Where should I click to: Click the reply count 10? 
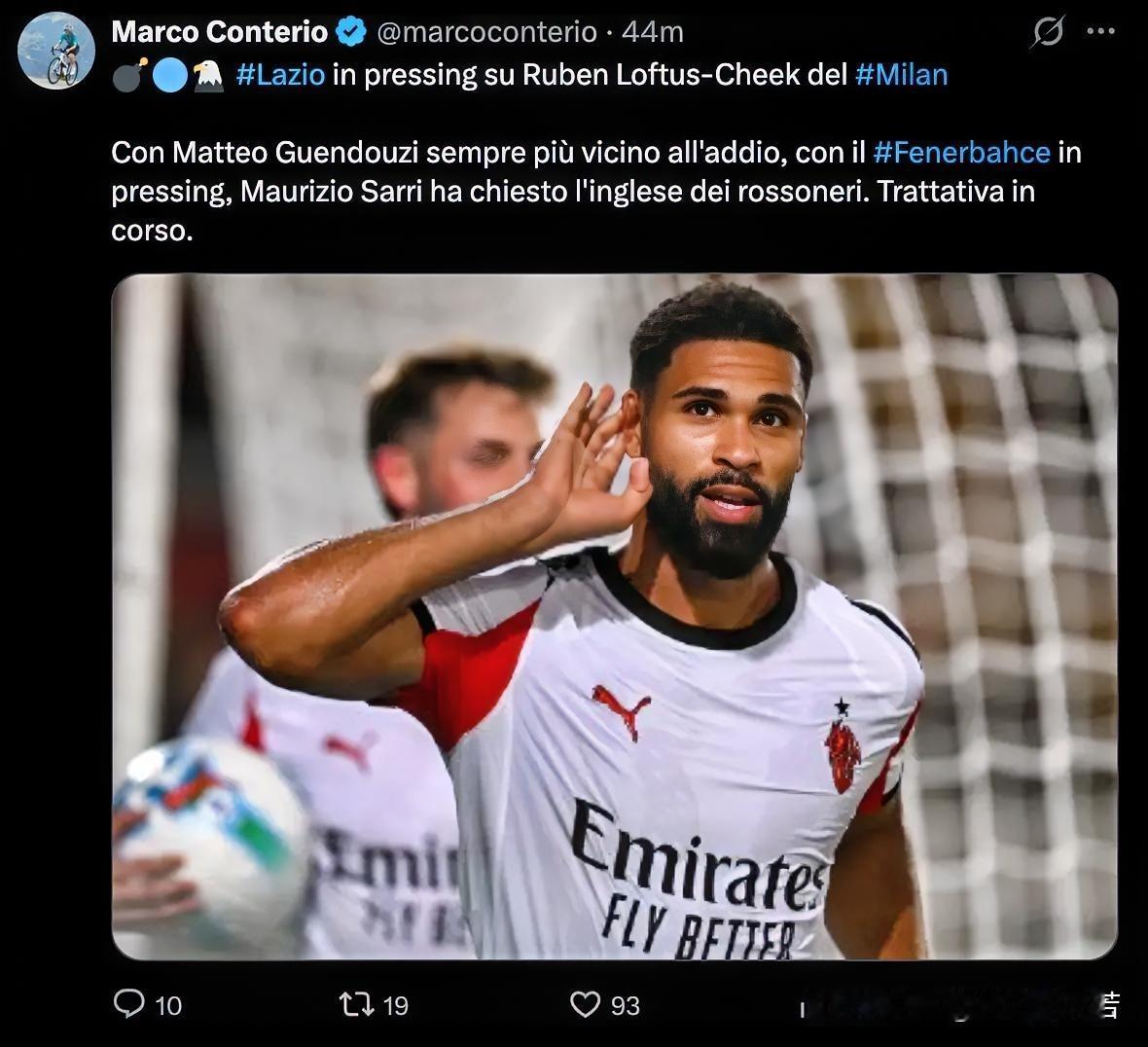tap(168, 1005)
